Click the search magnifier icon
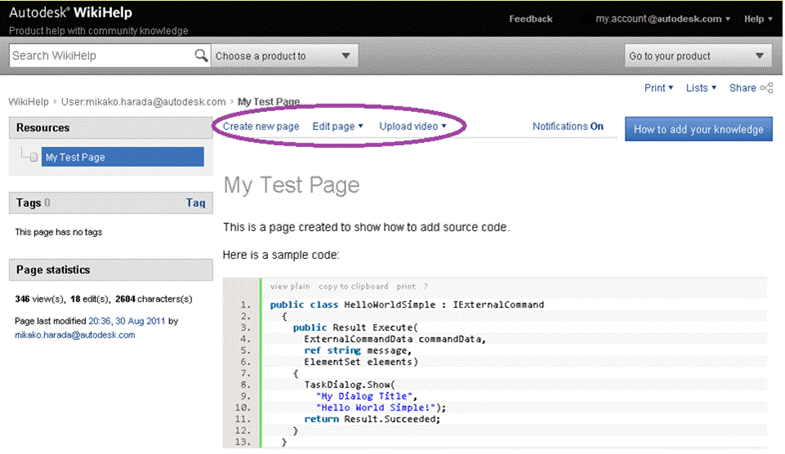The width and height of the screenshot is (785, 454). click(x=201, y=55)
